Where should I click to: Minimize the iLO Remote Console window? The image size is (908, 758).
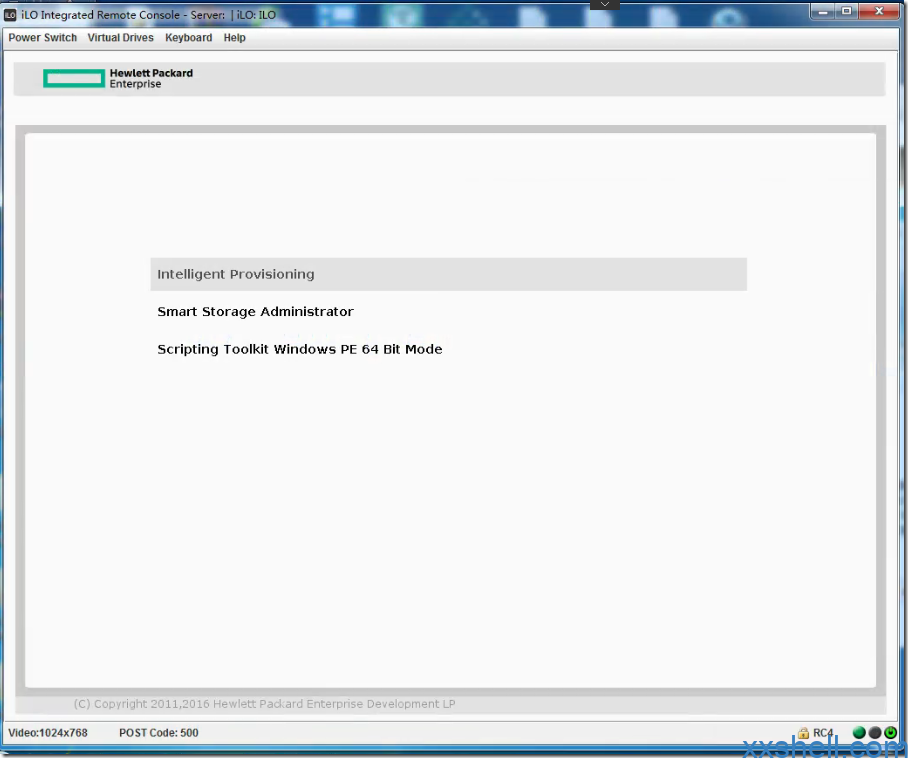(x=823, y=12)
